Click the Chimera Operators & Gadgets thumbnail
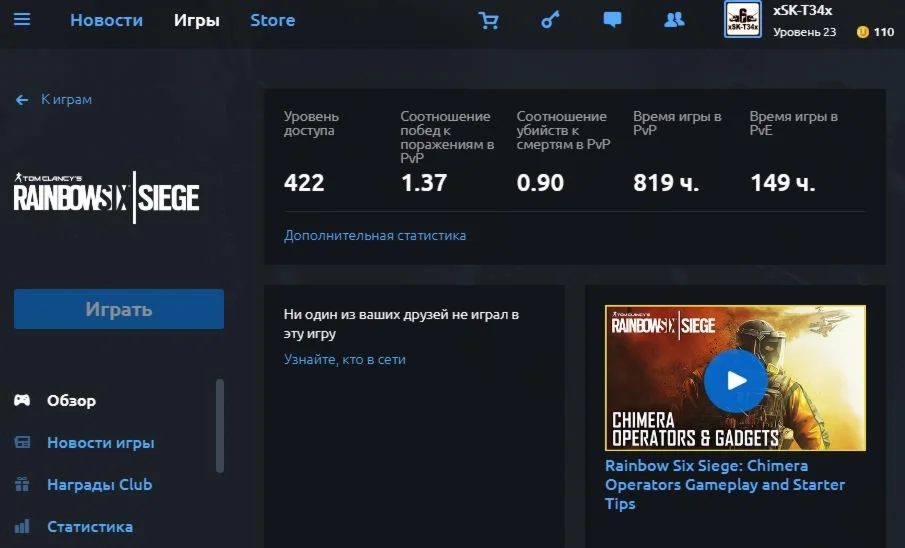905x548 pixels. point(735,378)
